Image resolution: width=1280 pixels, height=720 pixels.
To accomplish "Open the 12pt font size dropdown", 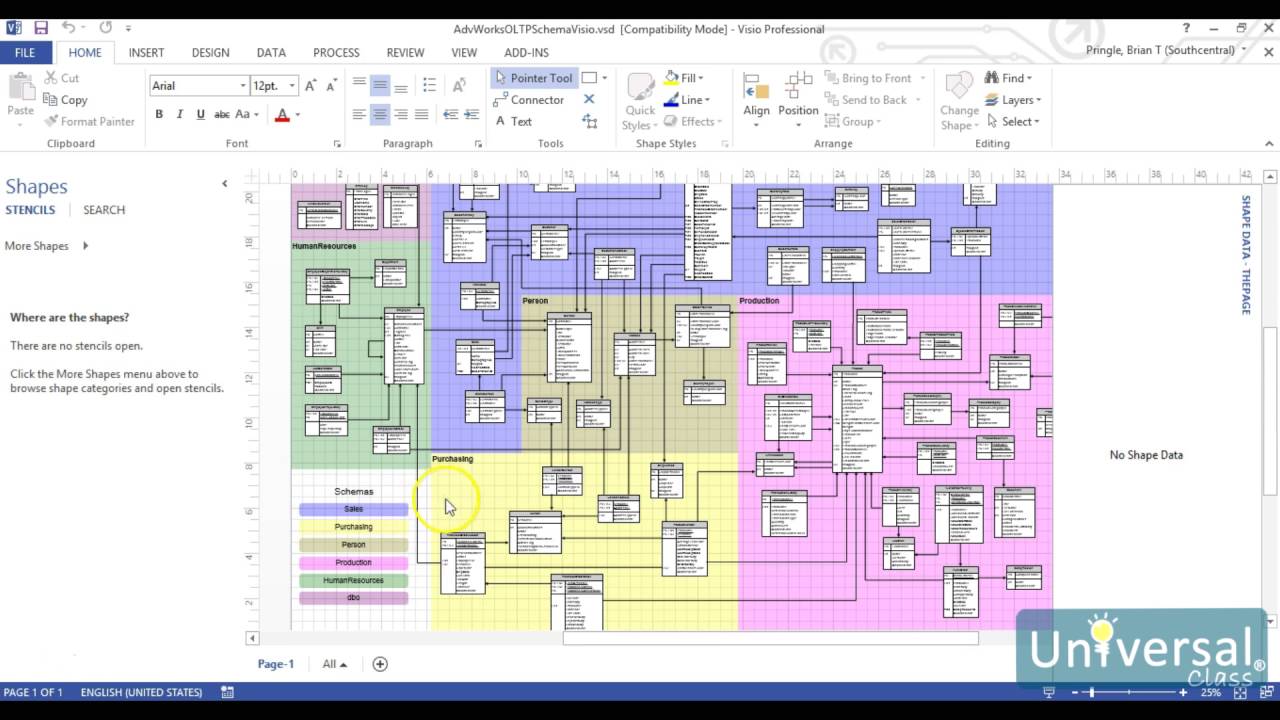I will (x=292, y=86).
